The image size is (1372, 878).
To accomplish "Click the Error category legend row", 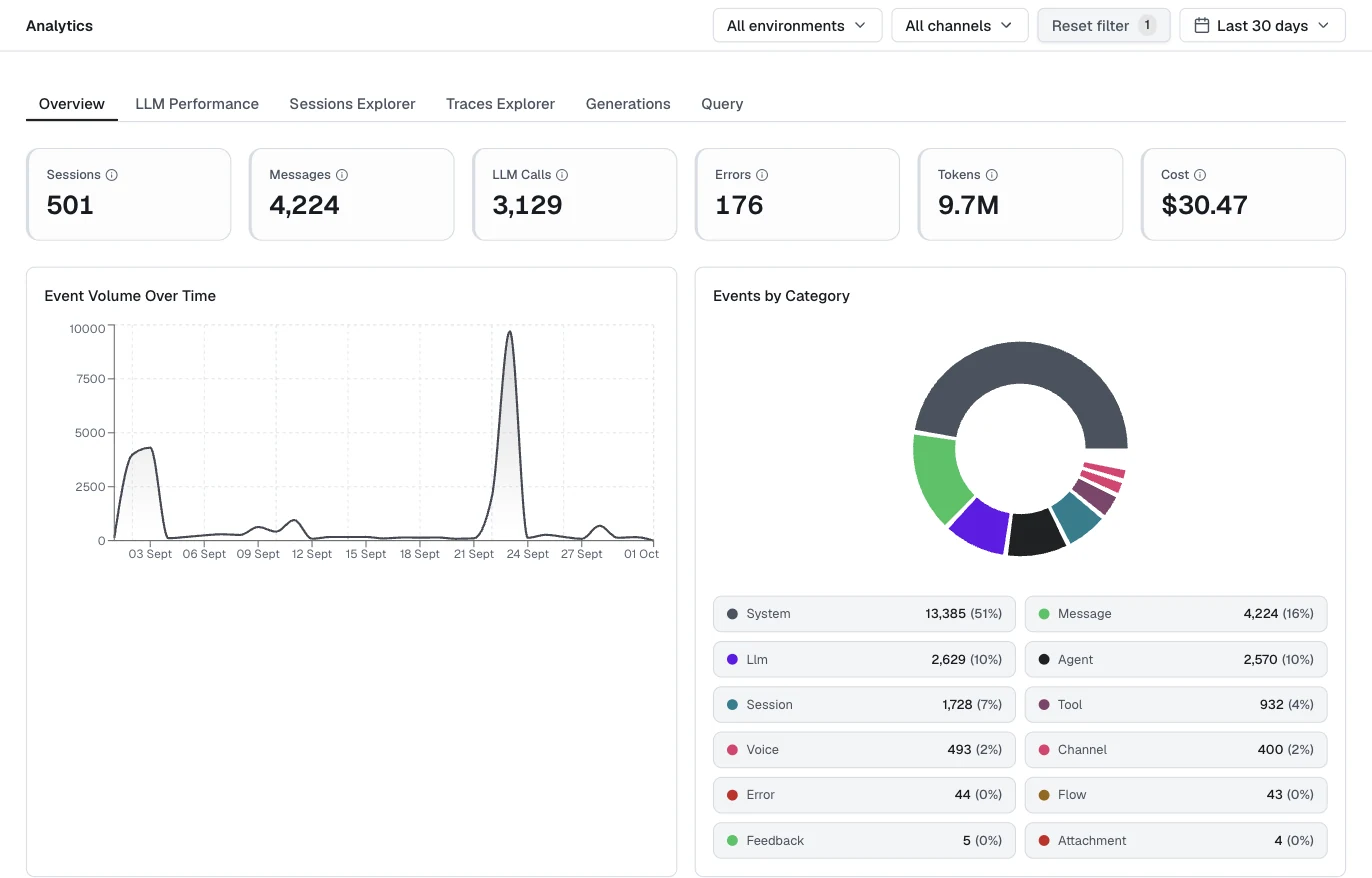I will coord(865,795).
